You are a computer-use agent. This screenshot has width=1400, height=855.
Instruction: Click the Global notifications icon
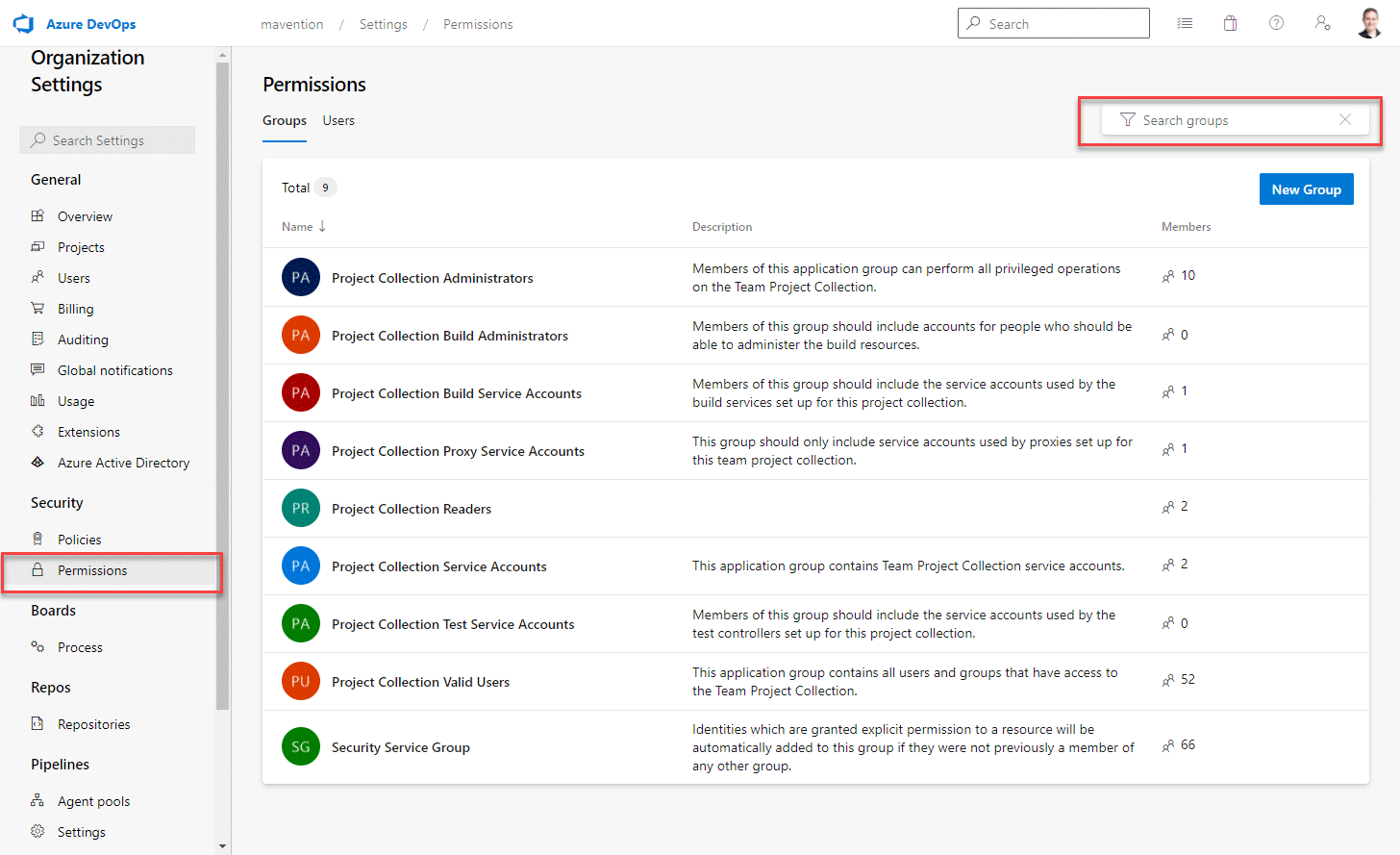(x=37, y=369)
